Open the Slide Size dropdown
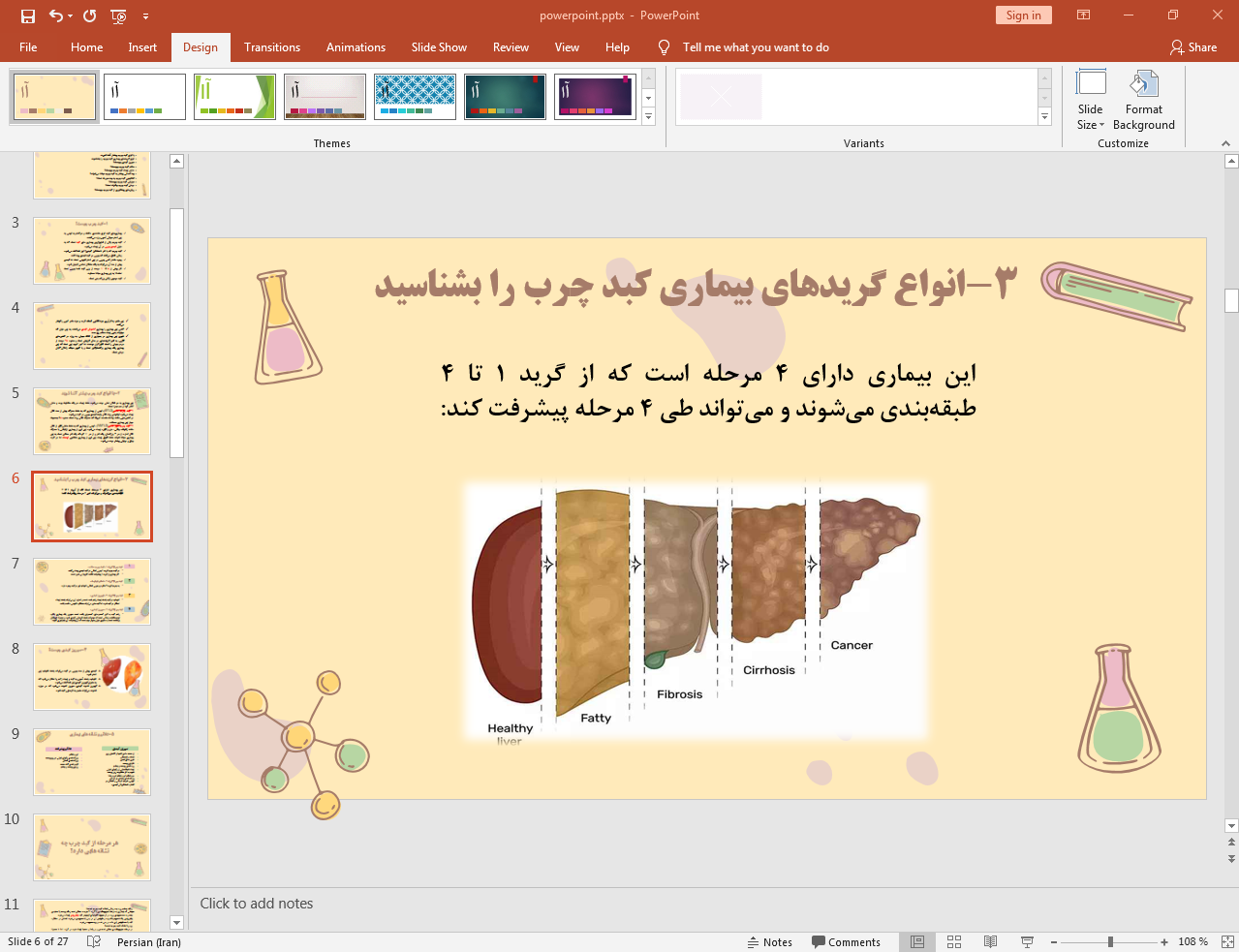 click(1091, 101)
